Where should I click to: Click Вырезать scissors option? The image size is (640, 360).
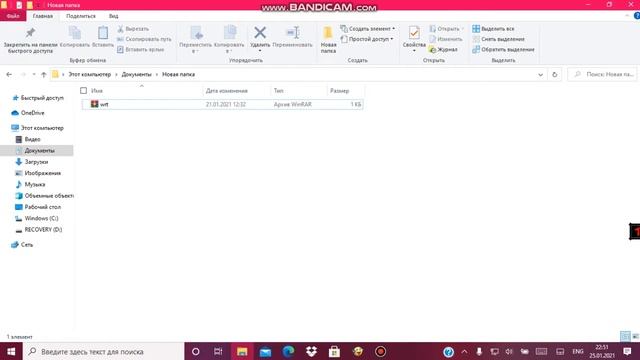click(x=133, y=29)
